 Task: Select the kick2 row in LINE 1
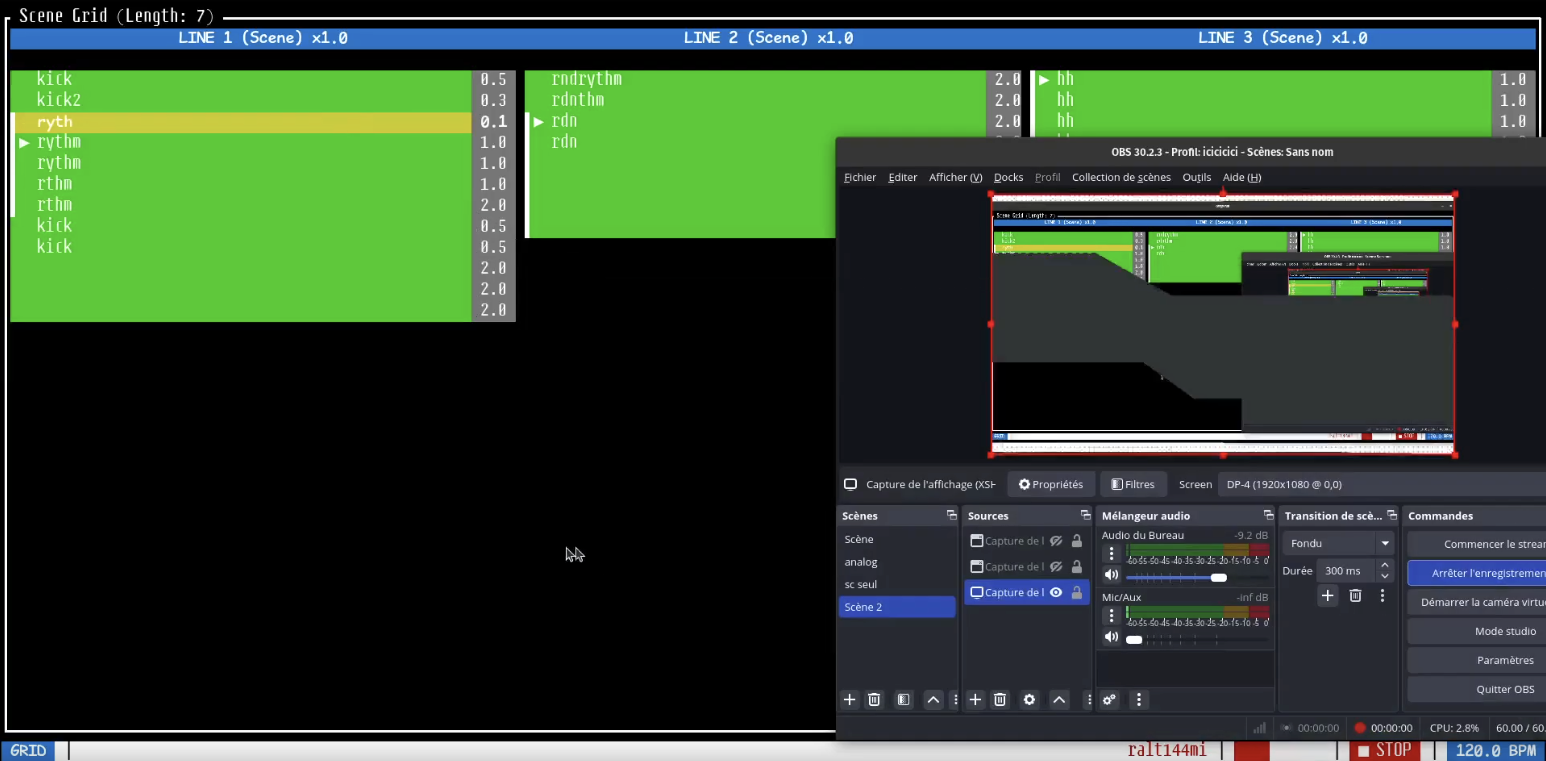241,100
